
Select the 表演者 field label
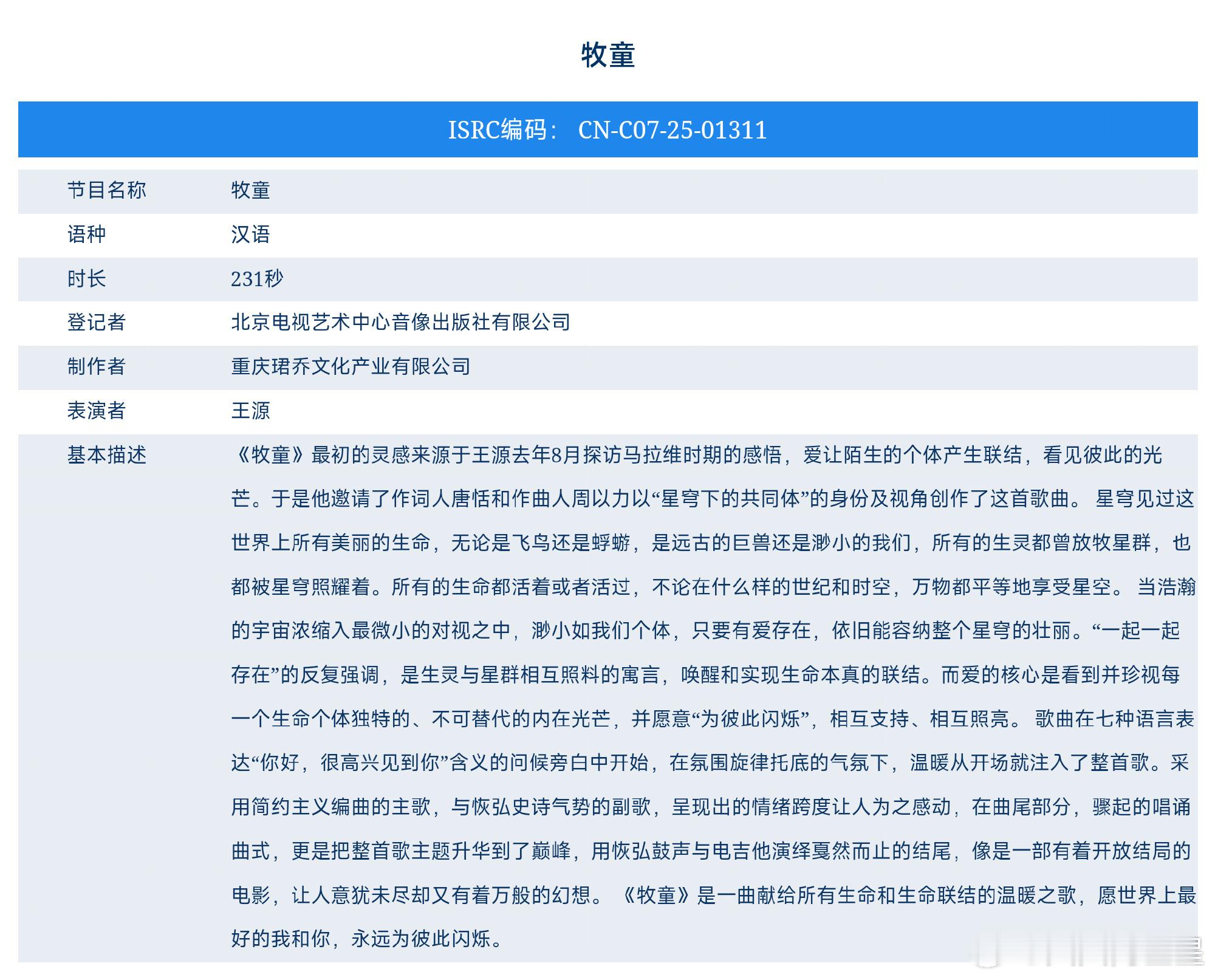pos(96,411)
